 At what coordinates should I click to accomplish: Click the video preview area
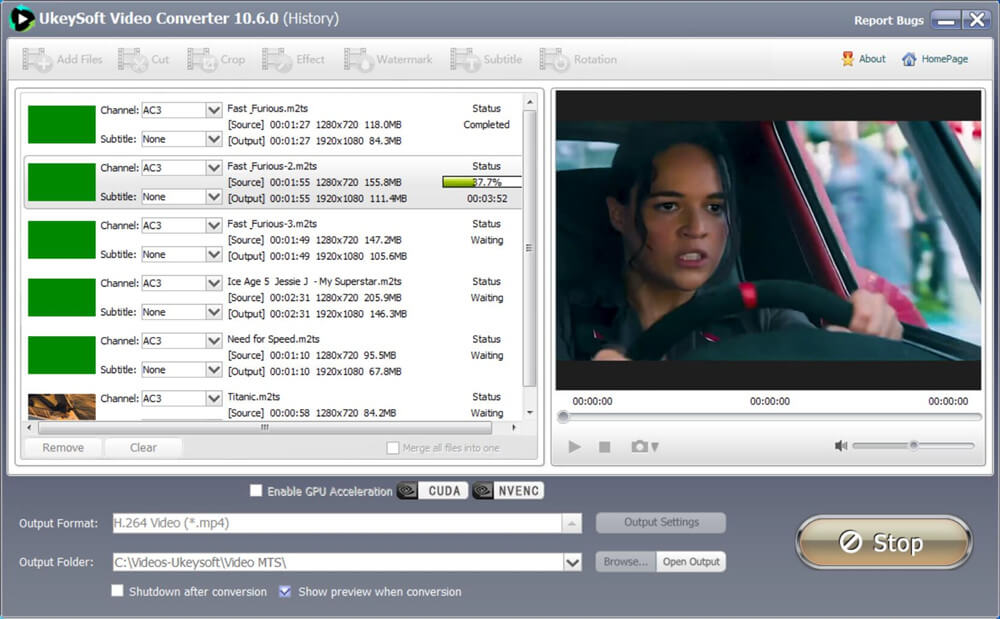(768, 240)
